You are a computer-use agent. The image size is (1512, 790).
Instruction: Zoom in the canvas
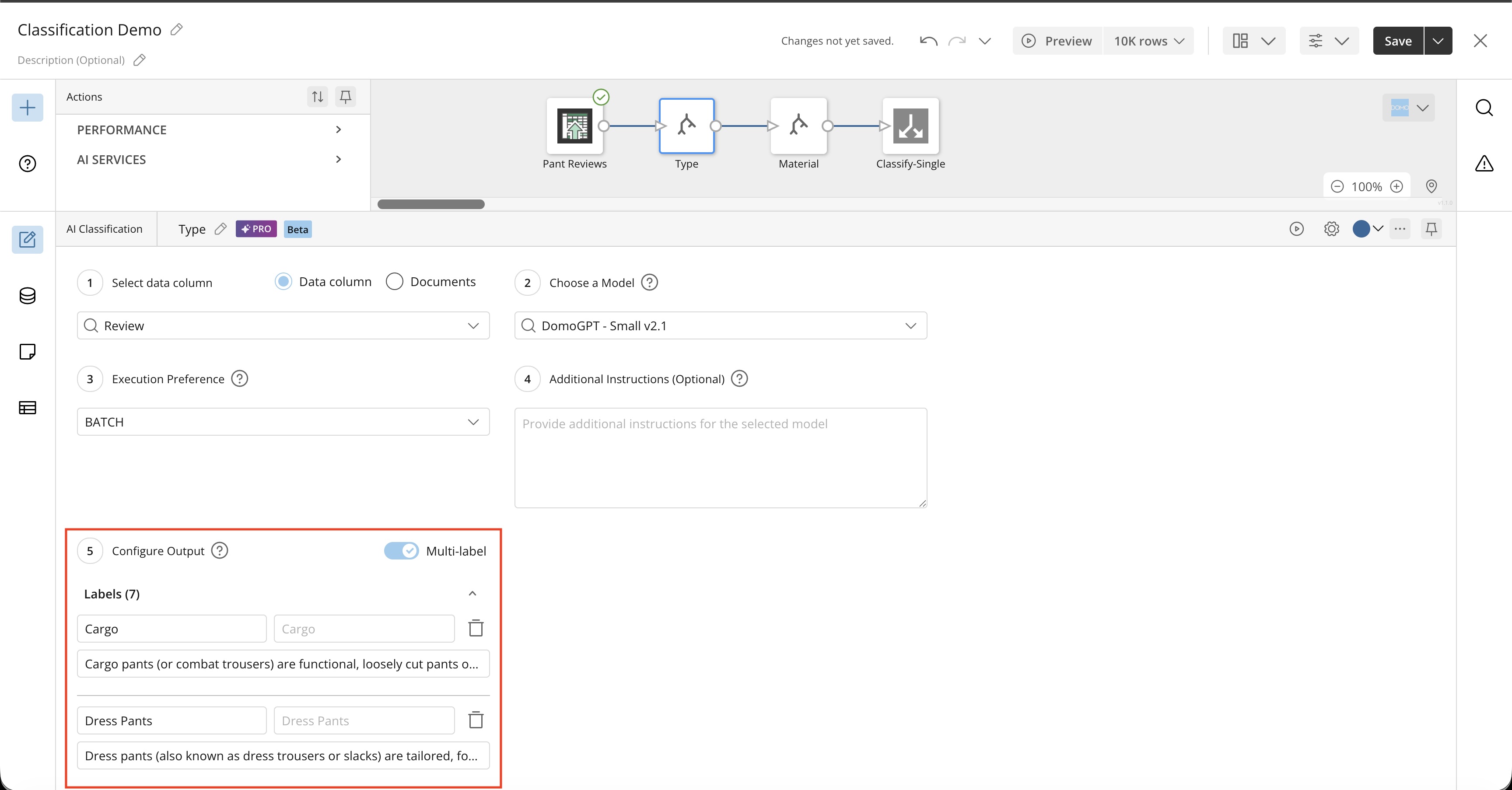point(1397,187)
